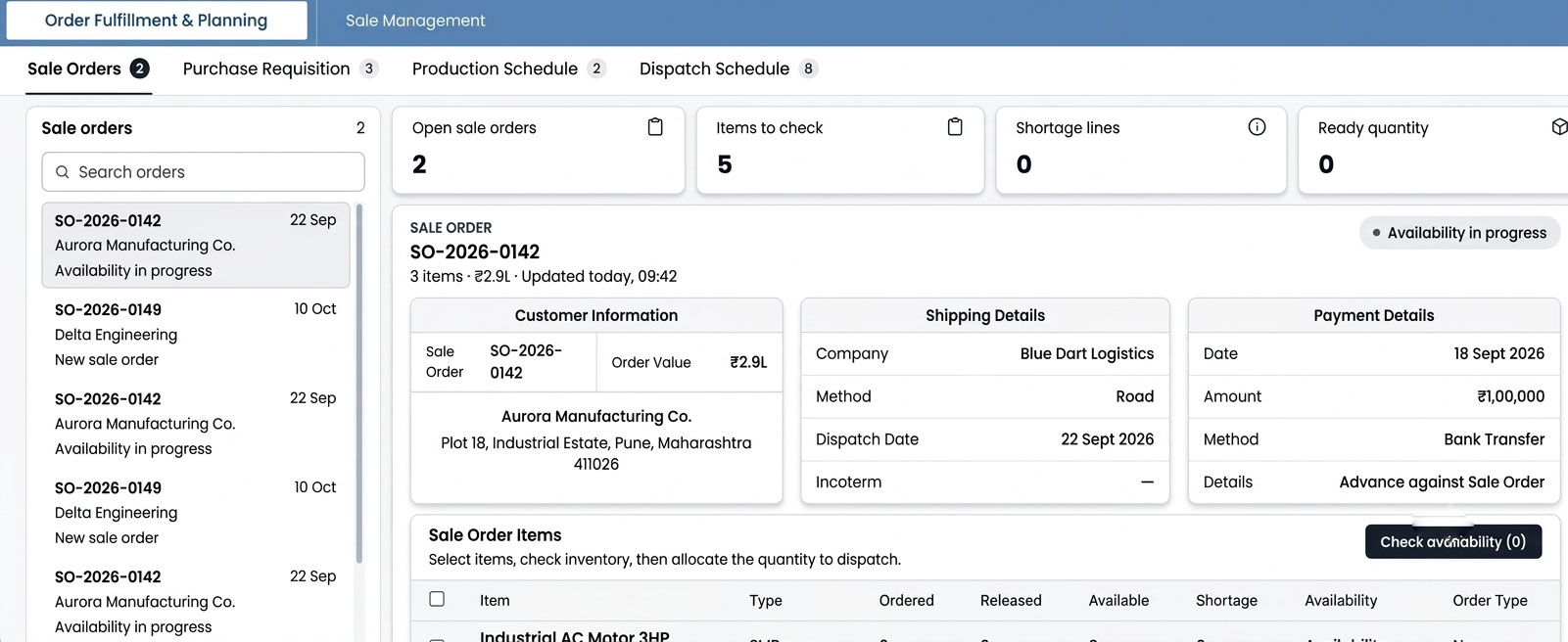The width and height of the screenshot is (1568, 642).
Task: Click the Shortage lines card
Action: pos(1141,151)
